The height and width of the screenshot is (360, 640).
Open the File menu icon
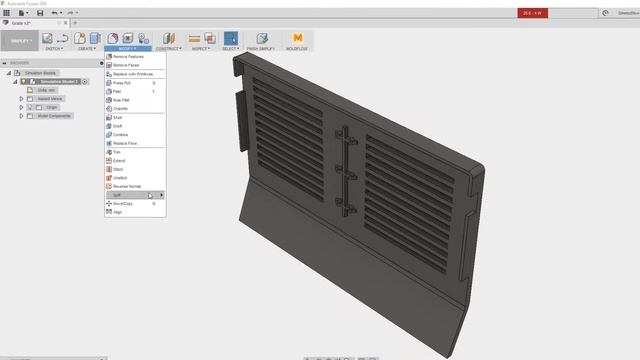click(23, 13)
